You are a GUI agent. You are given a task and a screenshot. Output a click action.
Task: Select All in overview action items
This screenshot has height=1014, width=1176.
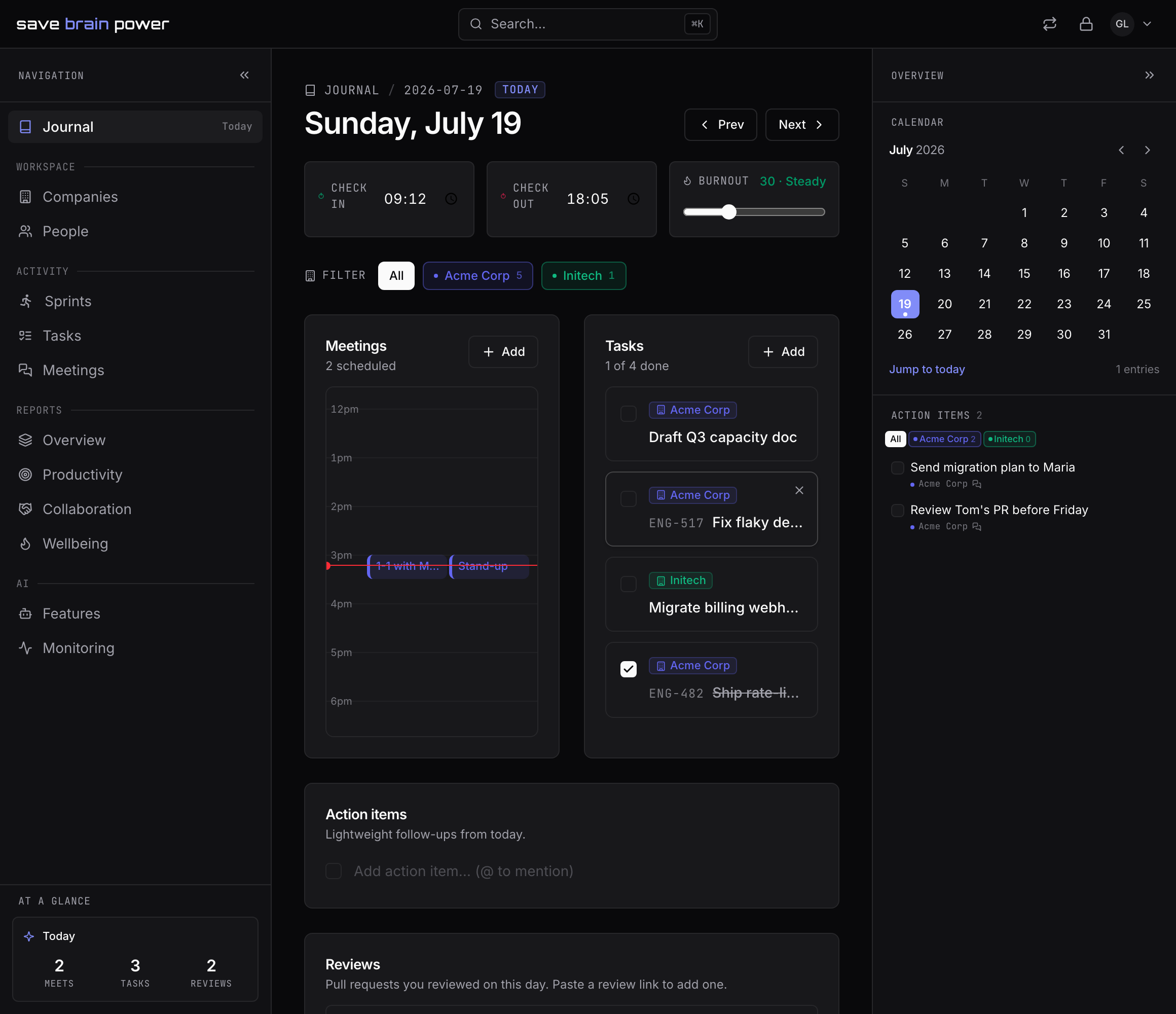coord(895,439)
